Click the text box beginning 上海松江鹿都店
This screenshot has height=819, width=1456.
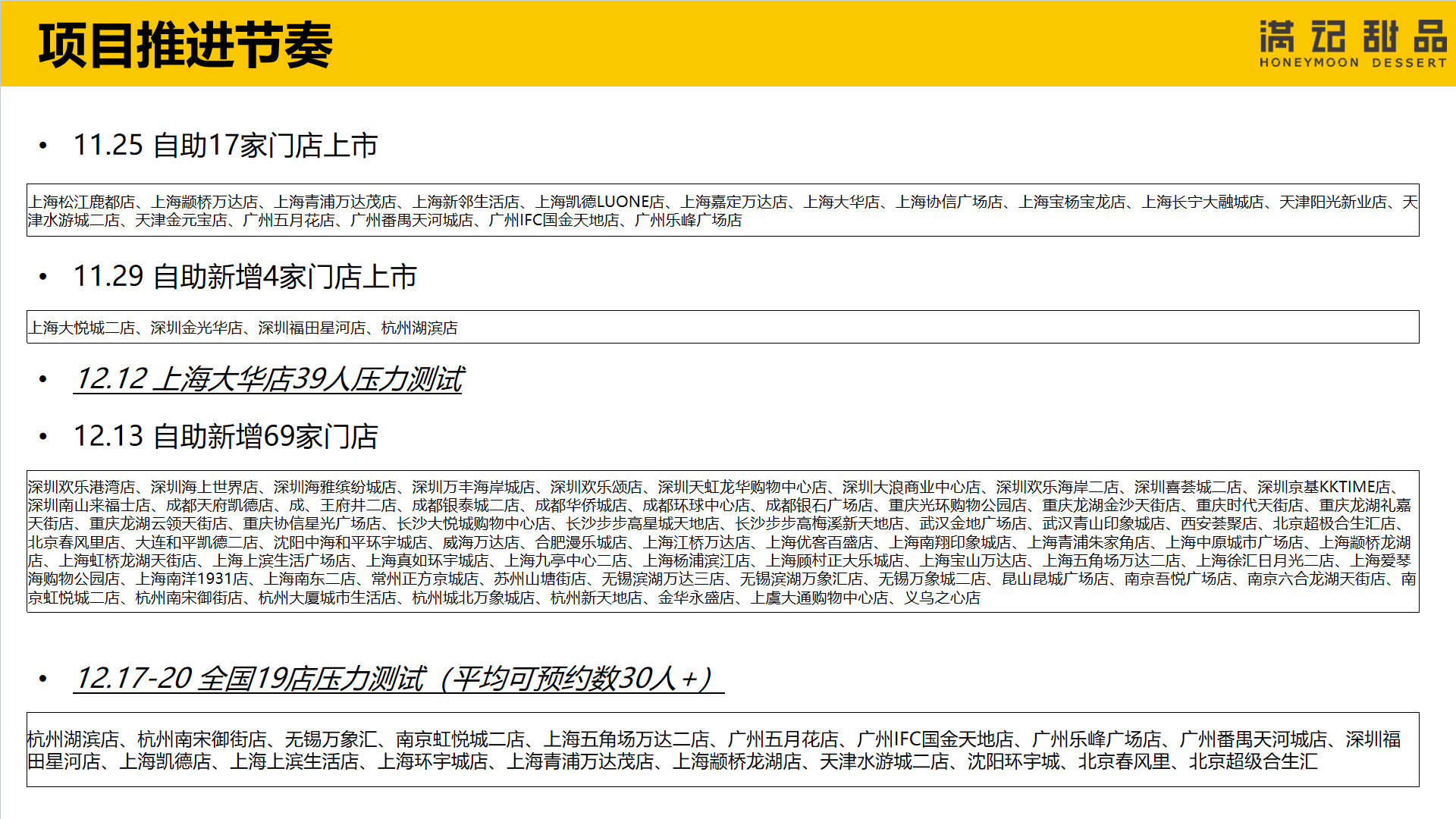[x=723, y=210]
